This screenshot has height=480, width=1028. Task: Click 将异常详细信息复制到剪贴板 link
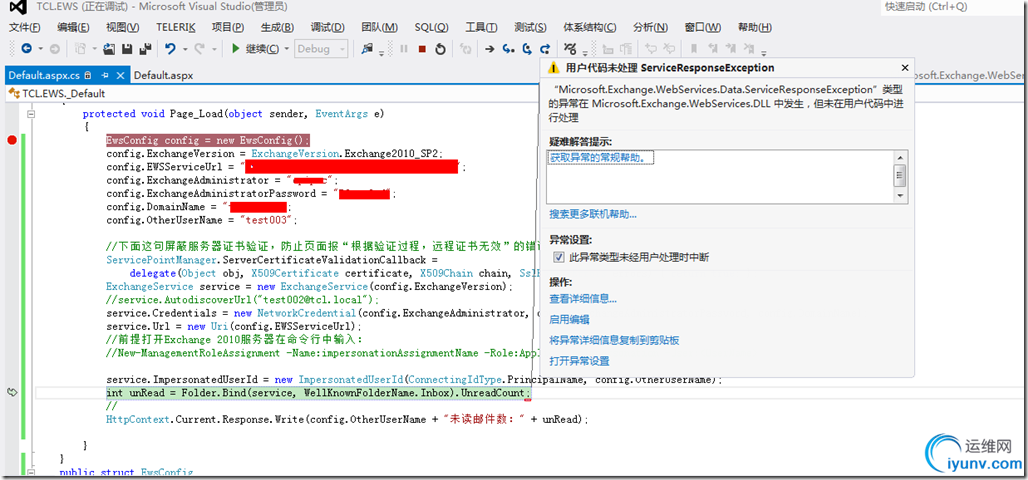click(x=614, y=340)
